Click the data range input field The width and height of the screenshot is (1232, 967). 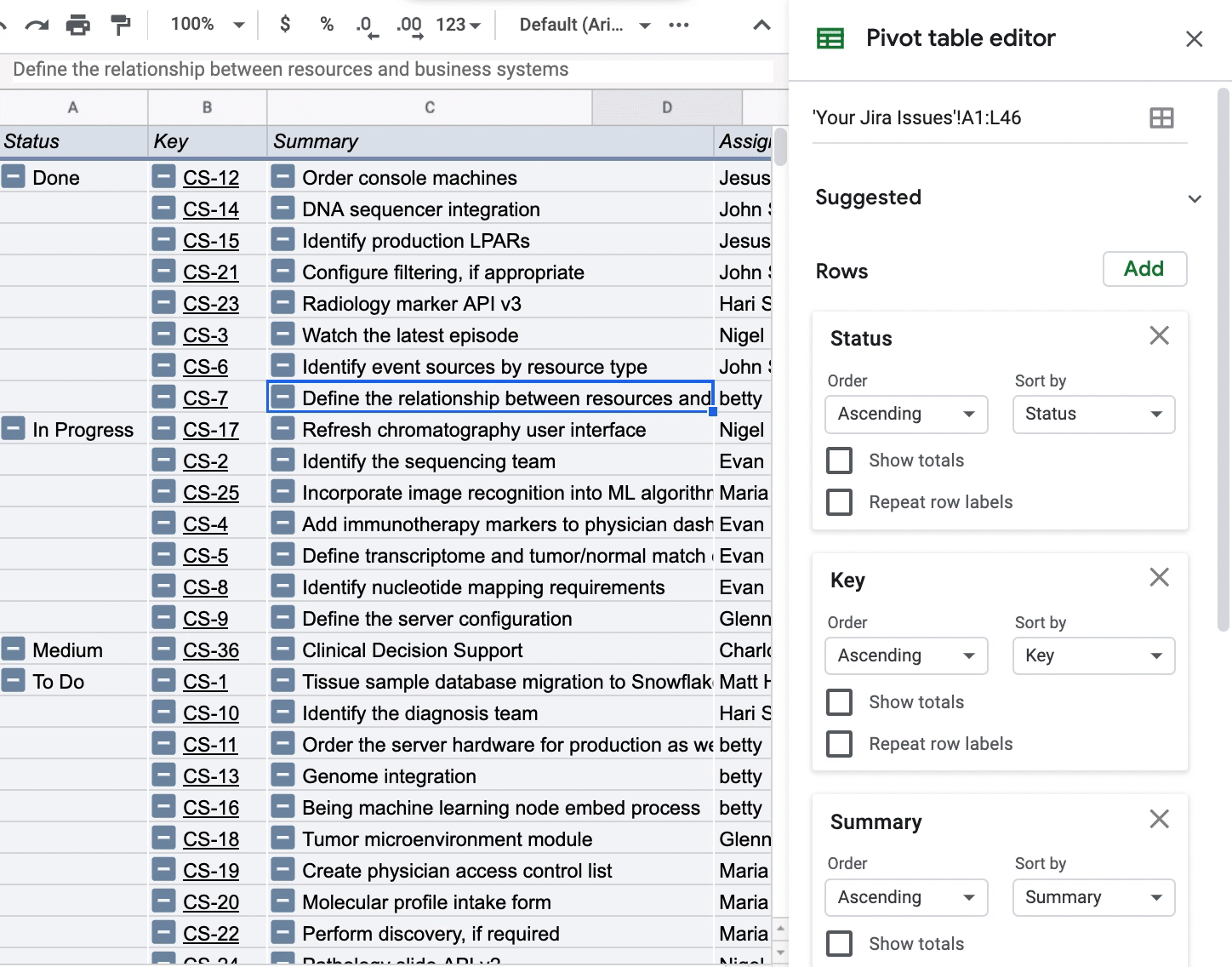(x=970, y=118)
